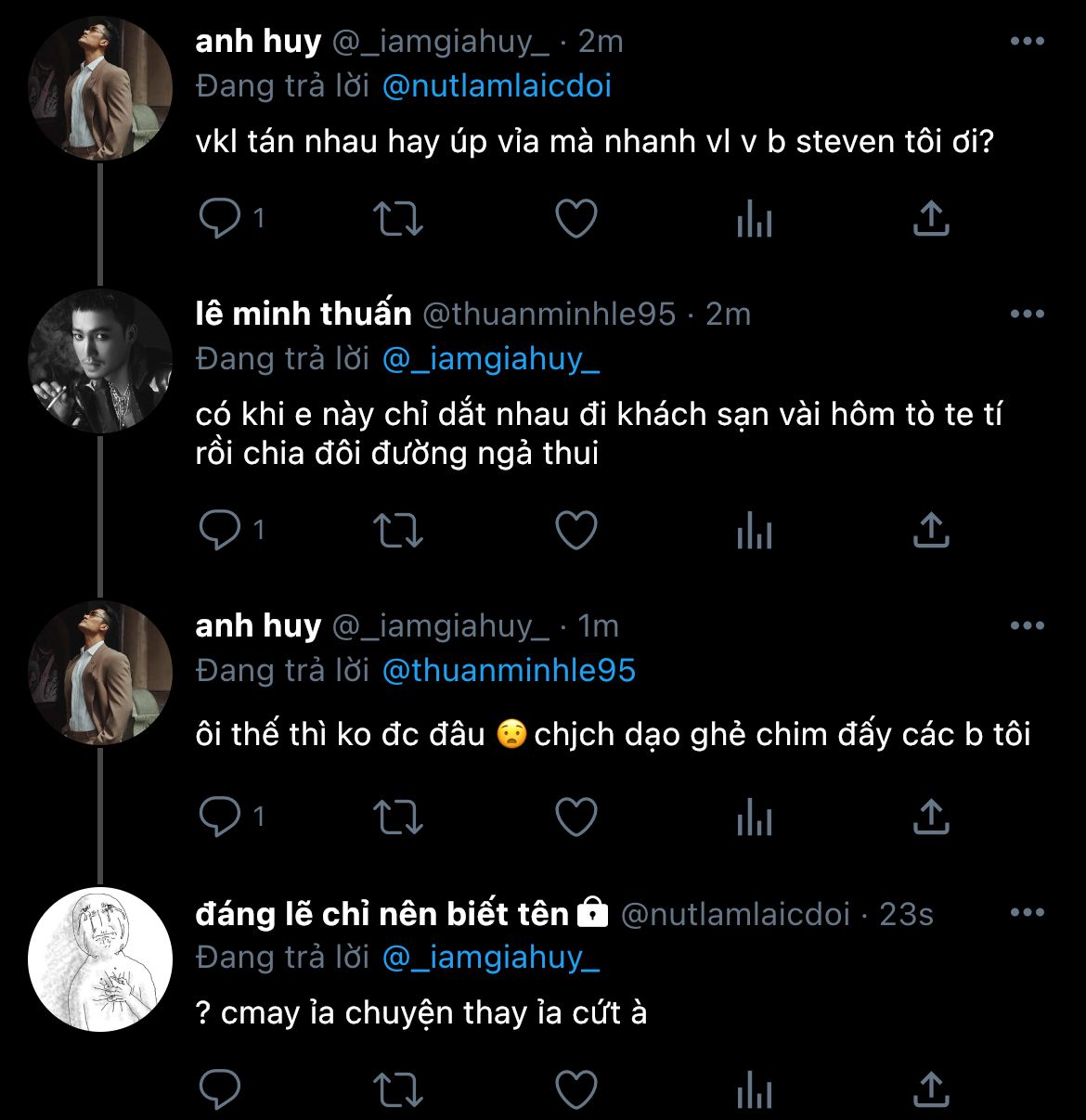View analytics on the last tweet
1086x1120 pixels.
[754, 1090]
